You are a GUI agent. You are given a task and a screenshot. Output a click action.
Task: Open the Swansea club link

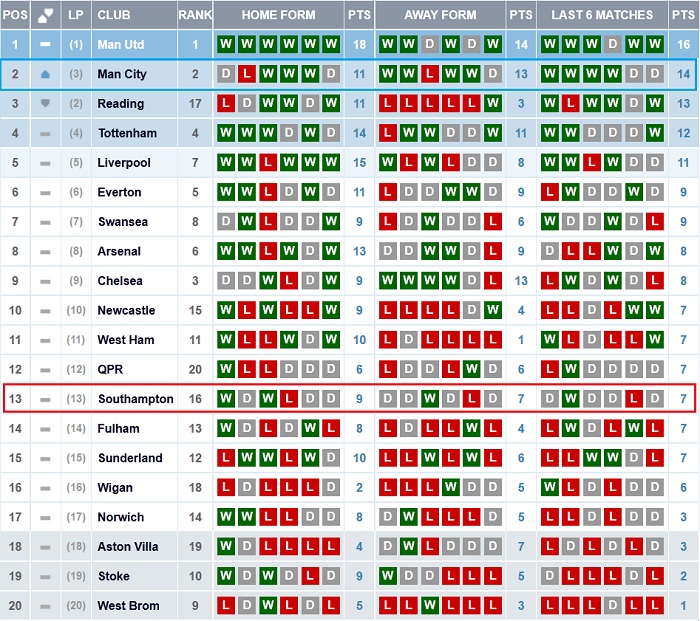123,222
